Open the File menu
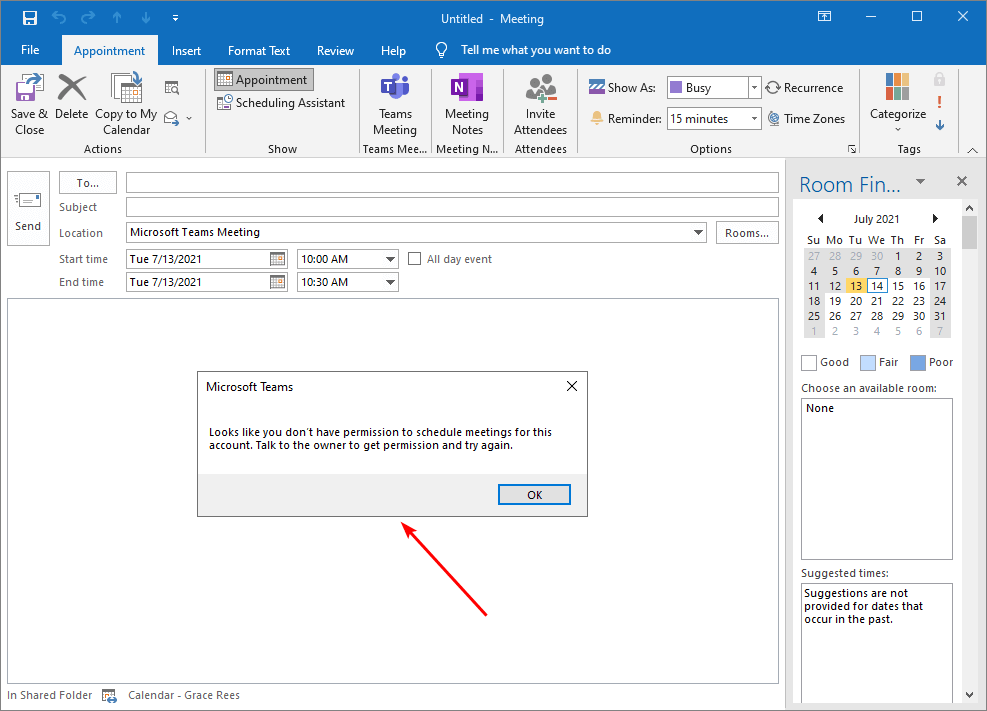 [x=30, y=50]
